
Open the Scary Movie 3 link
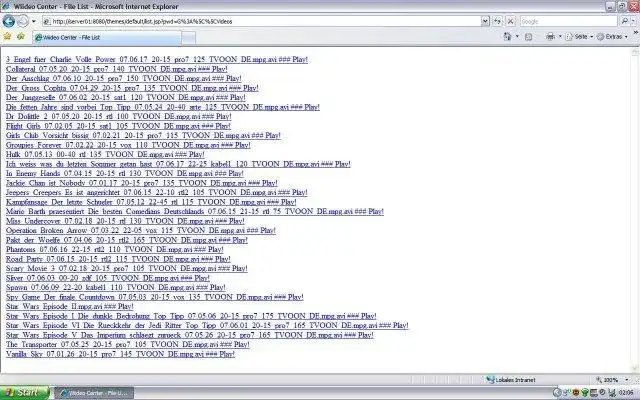[x=127, y=269]
